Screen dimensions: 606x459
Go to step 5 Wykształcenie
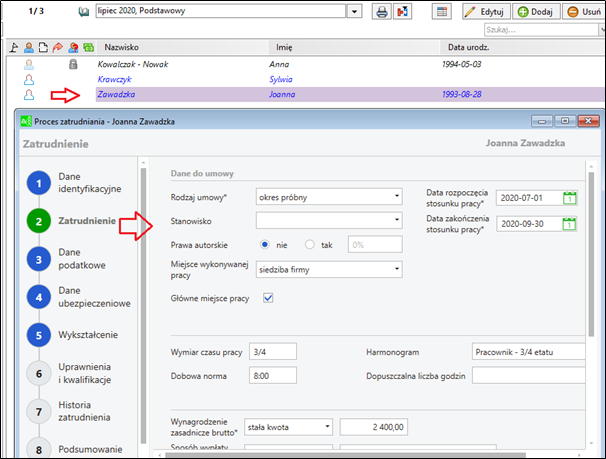click(x=39, y=335)
